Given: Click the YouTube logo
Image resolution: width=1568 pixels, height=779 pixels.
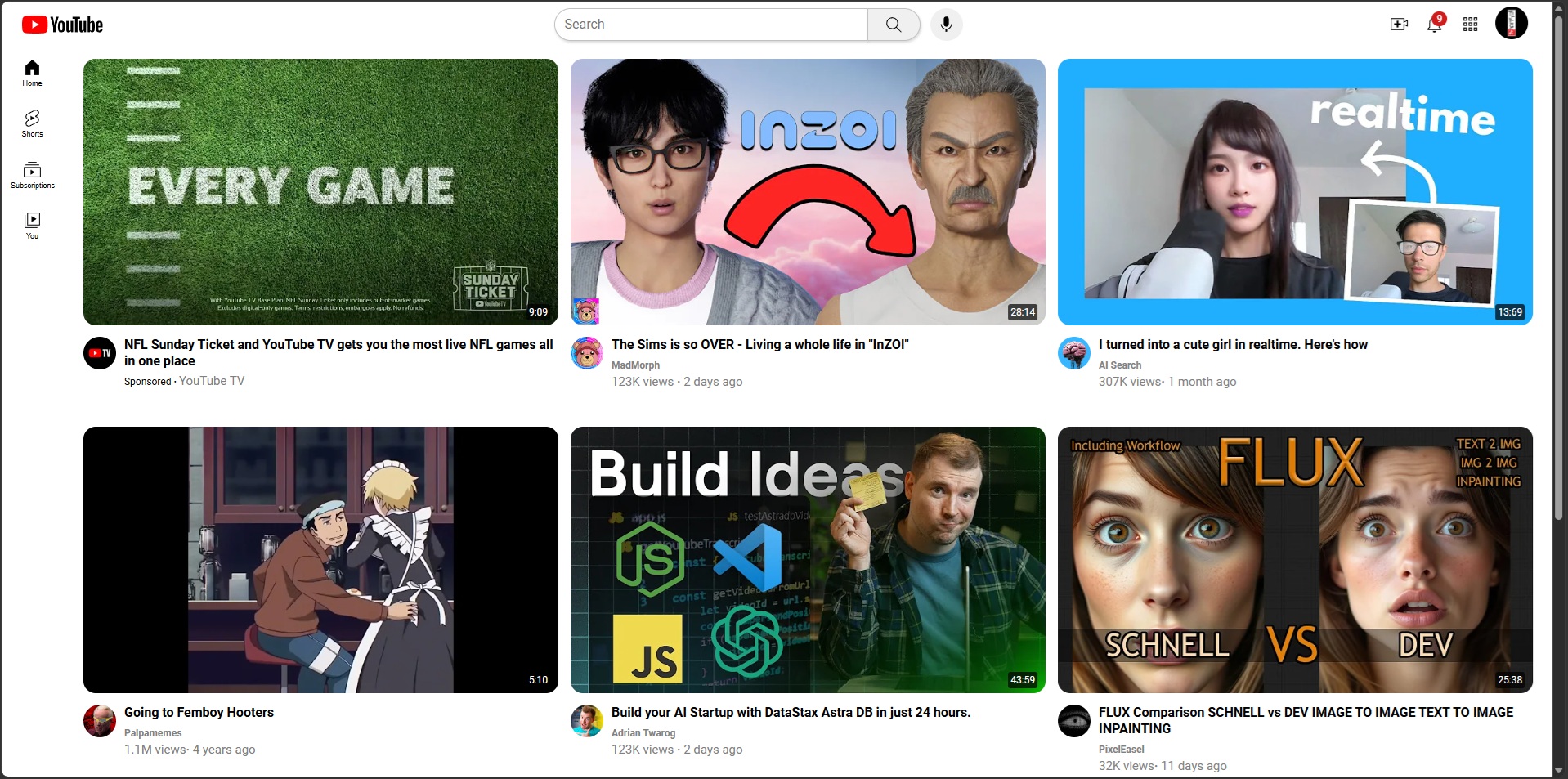Looking at the screenshot, I should click(62, 25).
